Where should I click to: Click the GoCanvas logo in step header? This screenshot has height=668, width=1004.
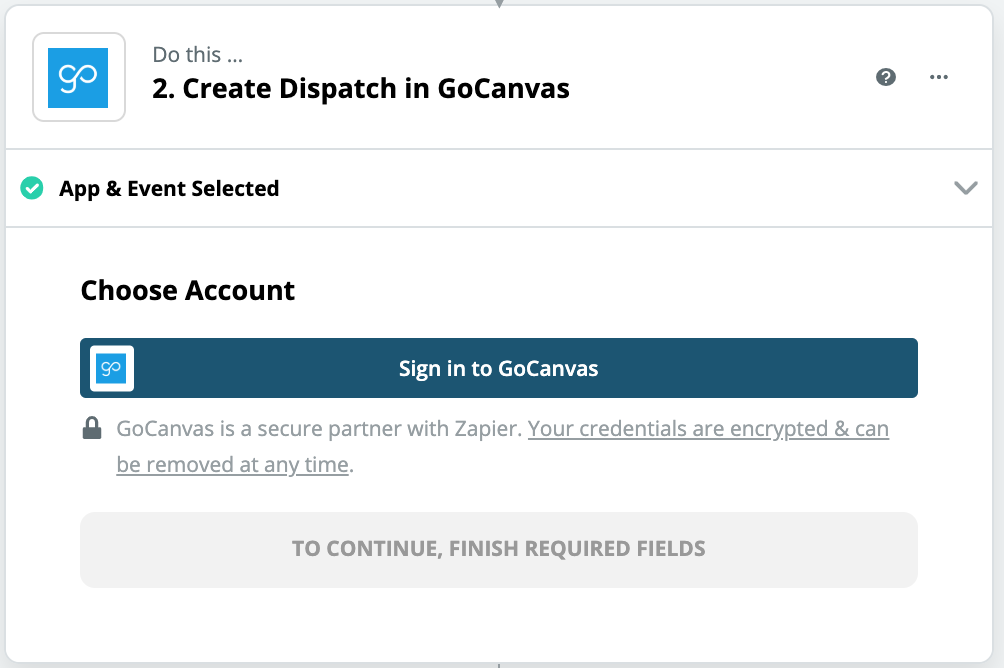click(78, 77)
